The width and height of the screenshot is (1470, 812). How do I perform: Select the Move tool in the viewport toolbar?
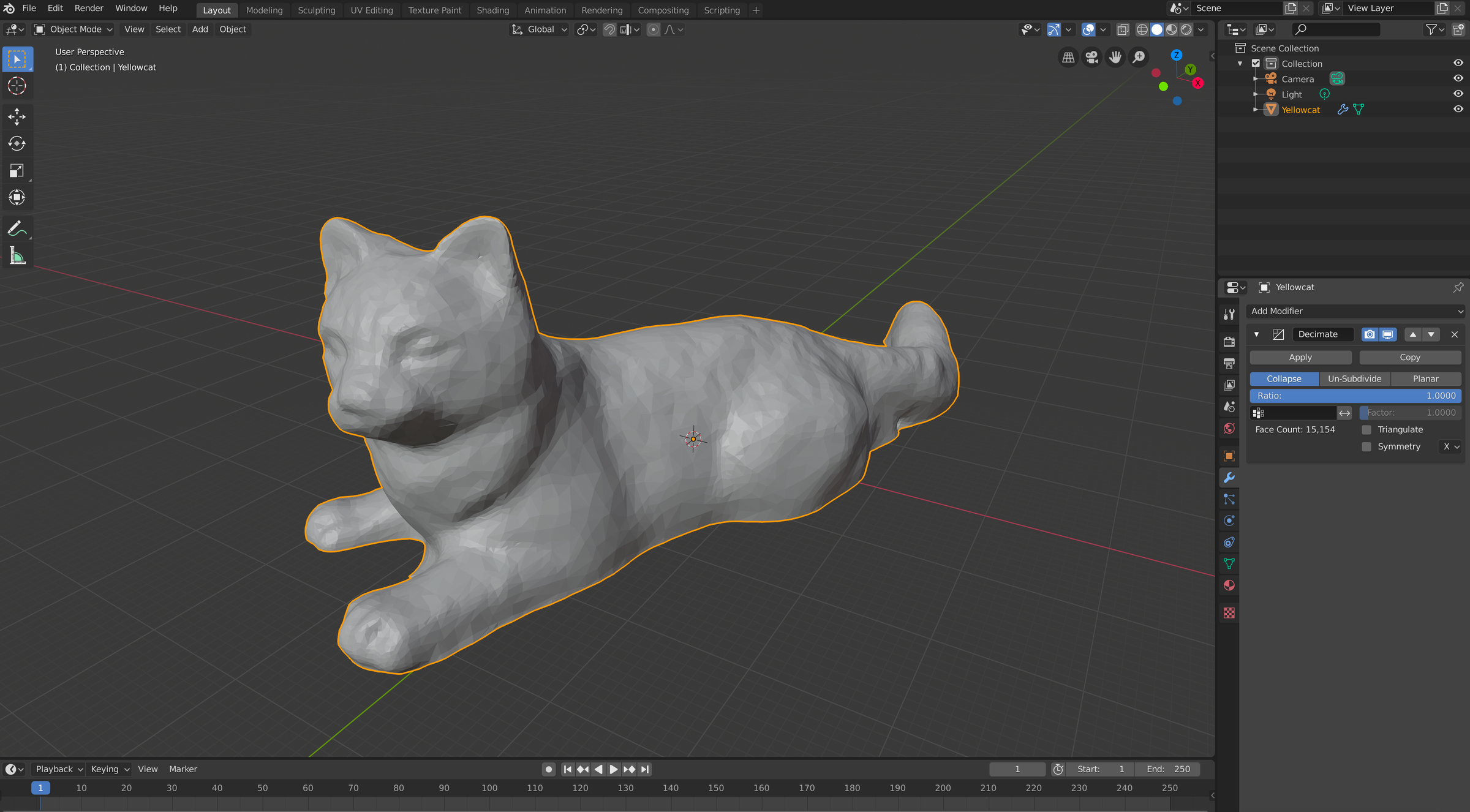17,116
